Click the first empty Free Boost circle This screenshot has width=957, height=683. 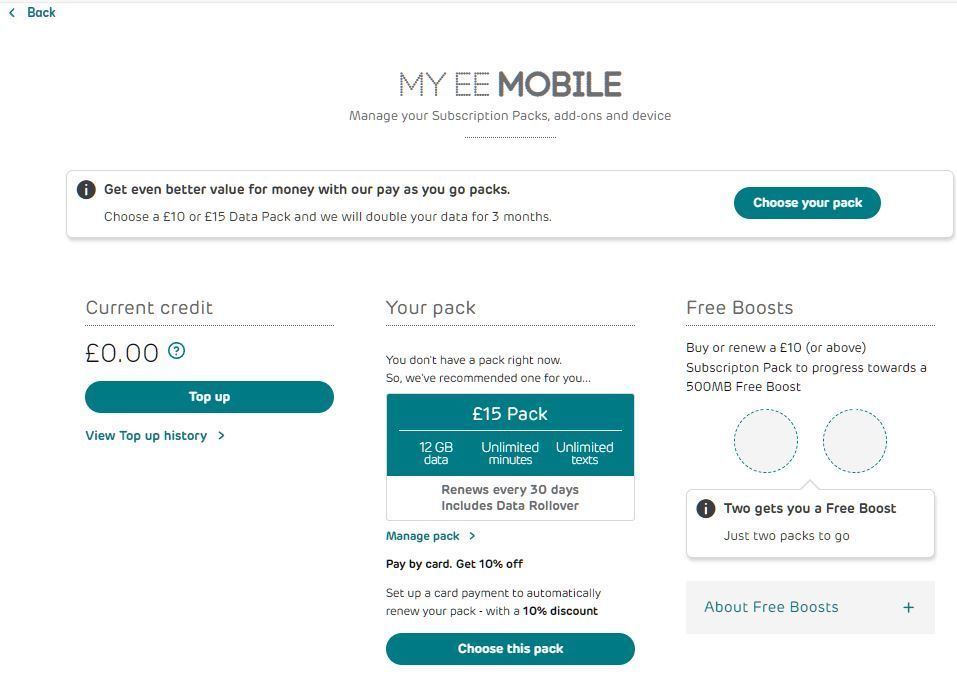coord(765,441)
